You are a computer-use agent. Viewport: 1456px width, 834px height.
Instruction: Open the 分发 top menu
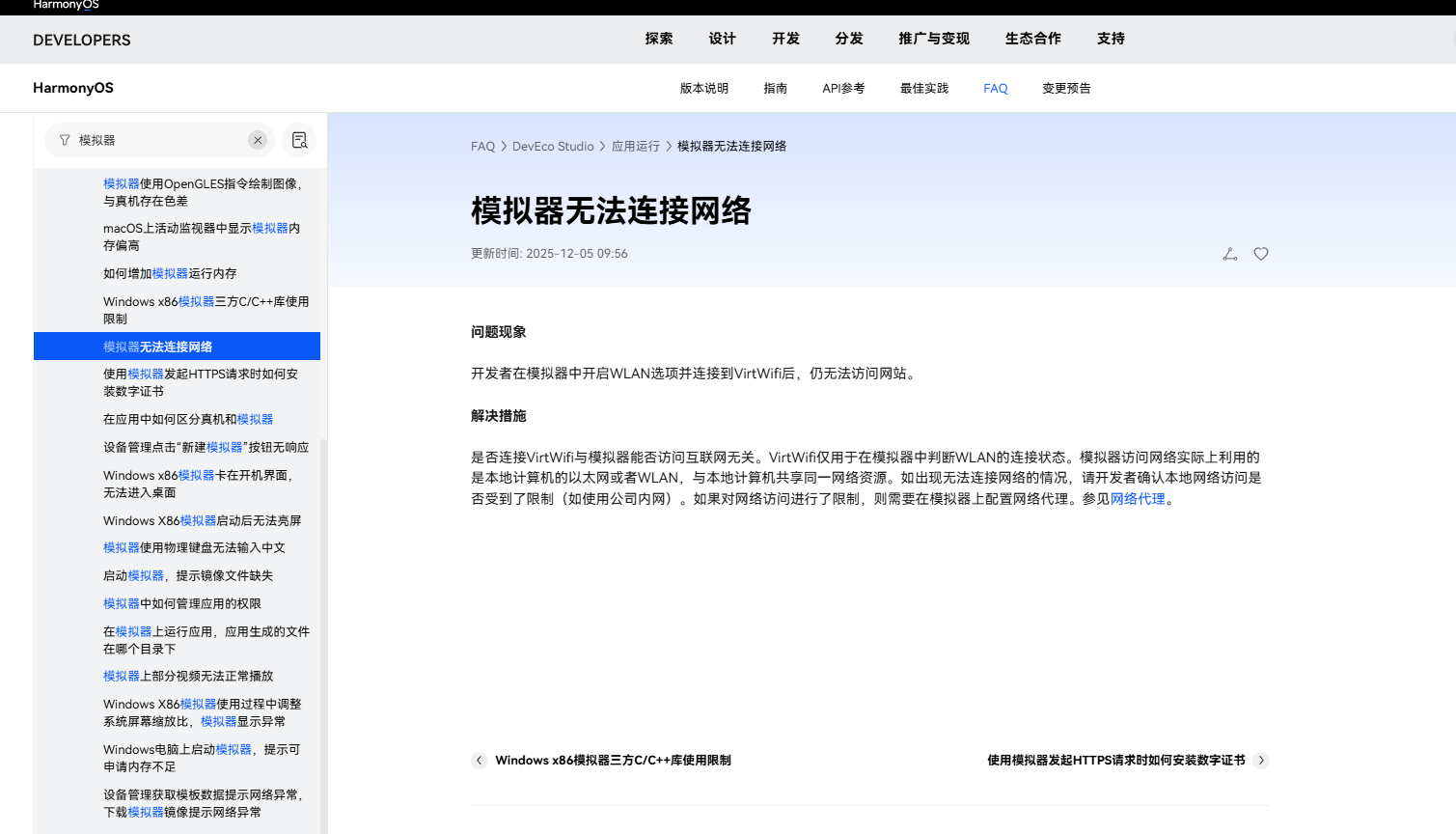[x=850, y=39]
